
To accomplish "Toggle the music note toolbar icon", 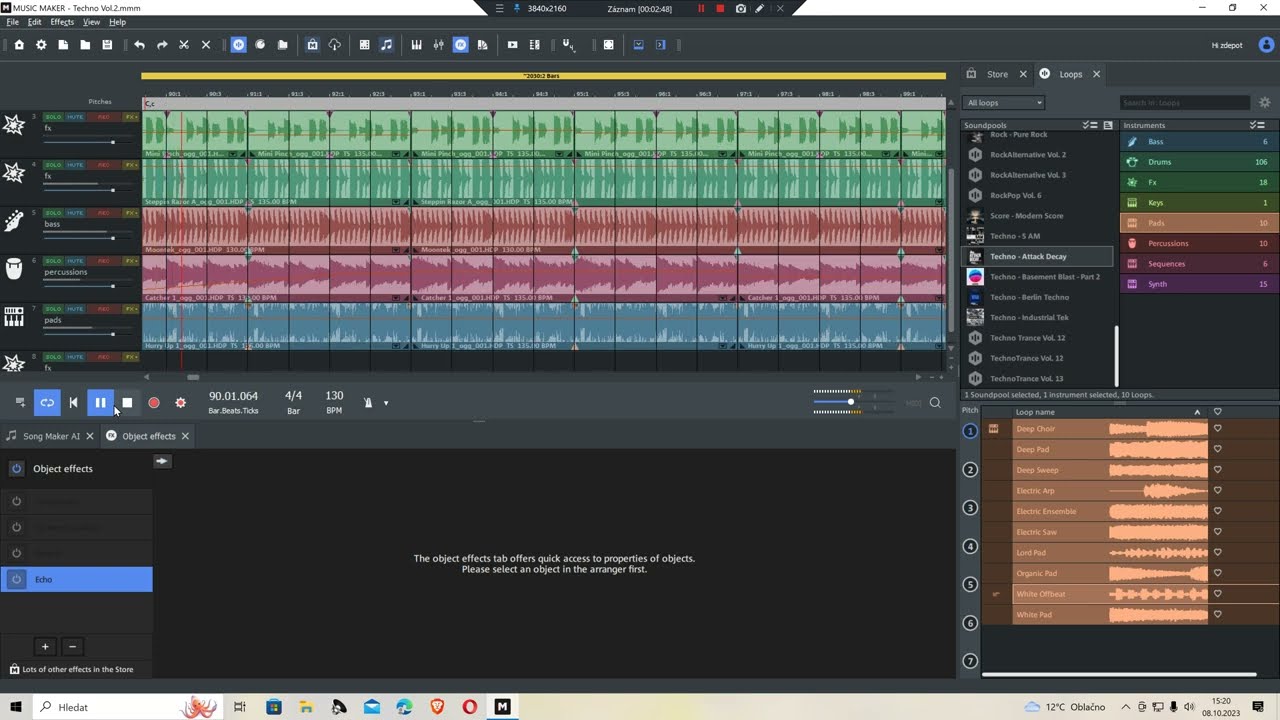I will pos(386,45).
